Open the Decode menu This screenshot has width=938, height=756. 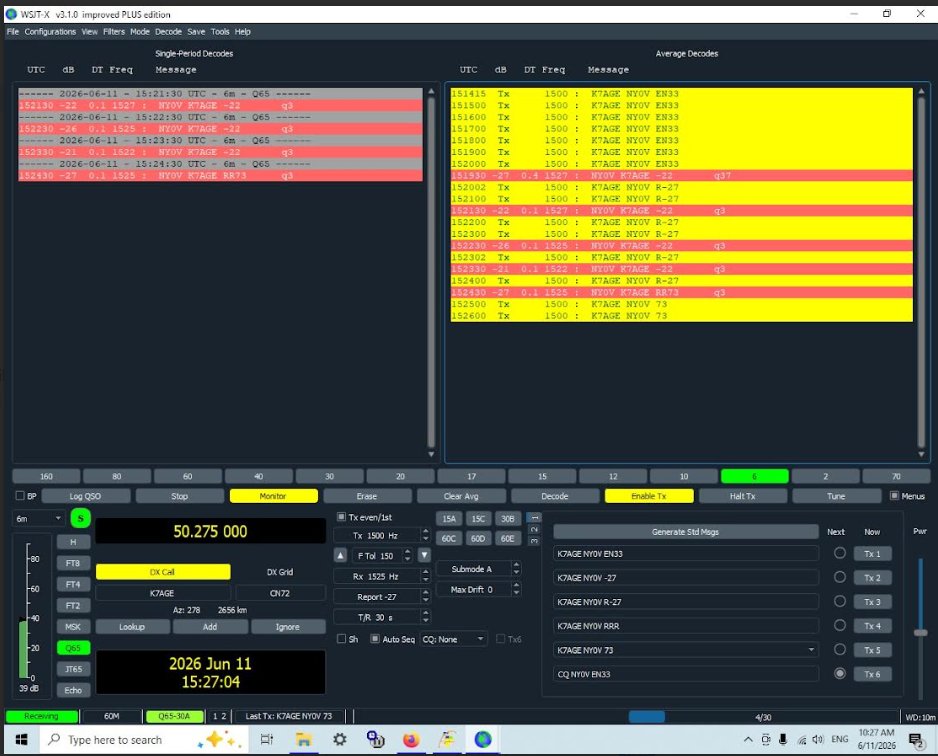[168, 32]
